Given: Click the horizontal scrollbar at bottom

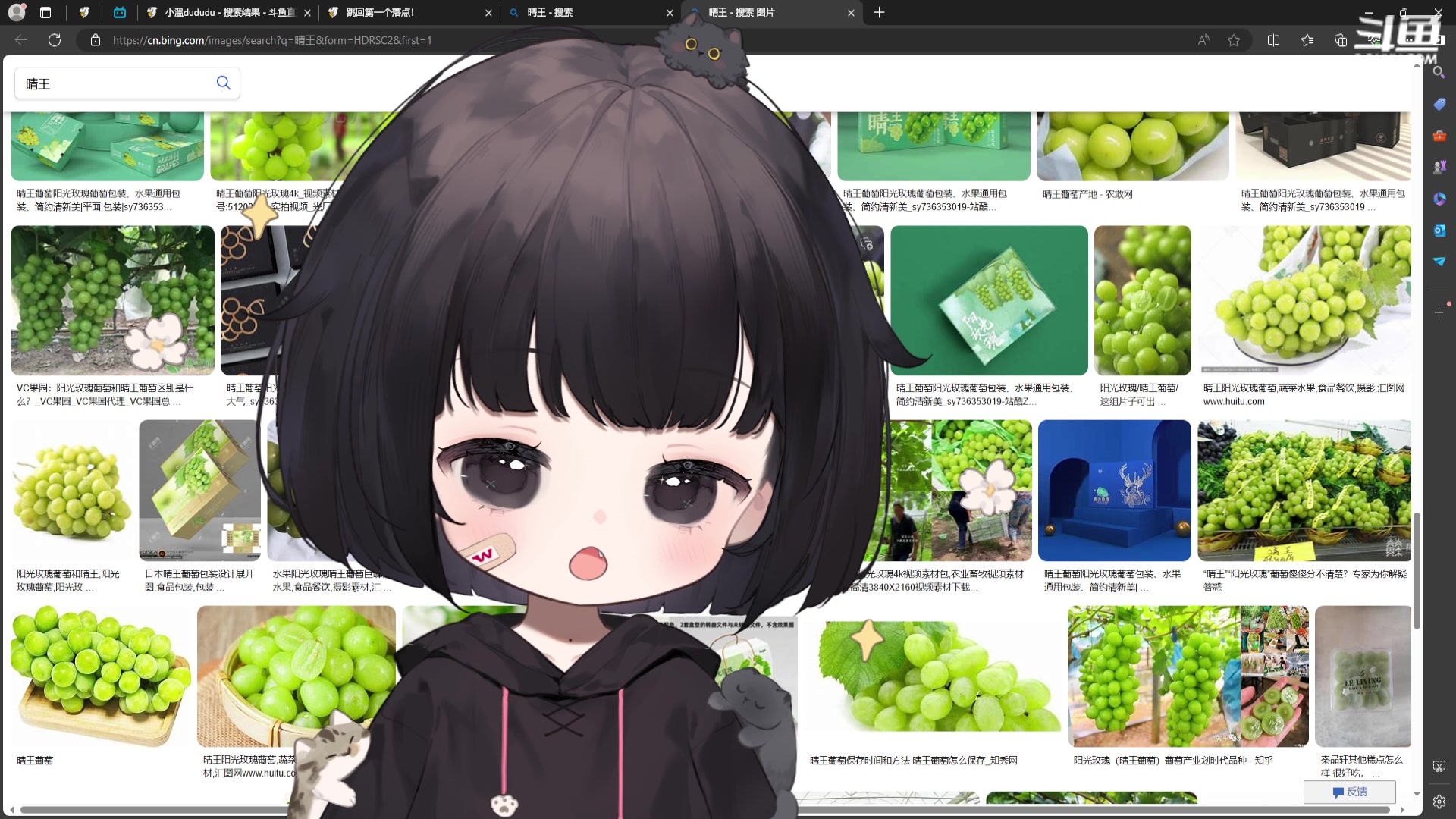Looking at the screenshot, I should coord(705,810).
